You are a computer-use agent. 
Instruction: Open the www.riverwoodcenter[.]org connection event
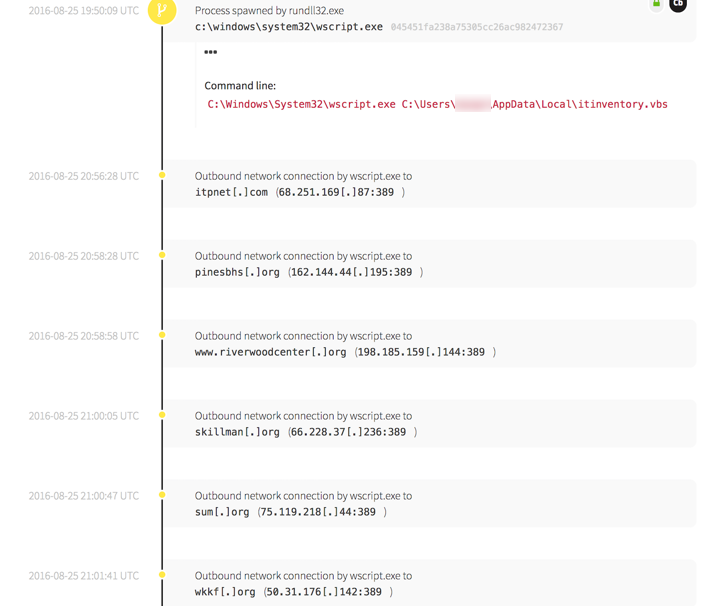point(430,344)
